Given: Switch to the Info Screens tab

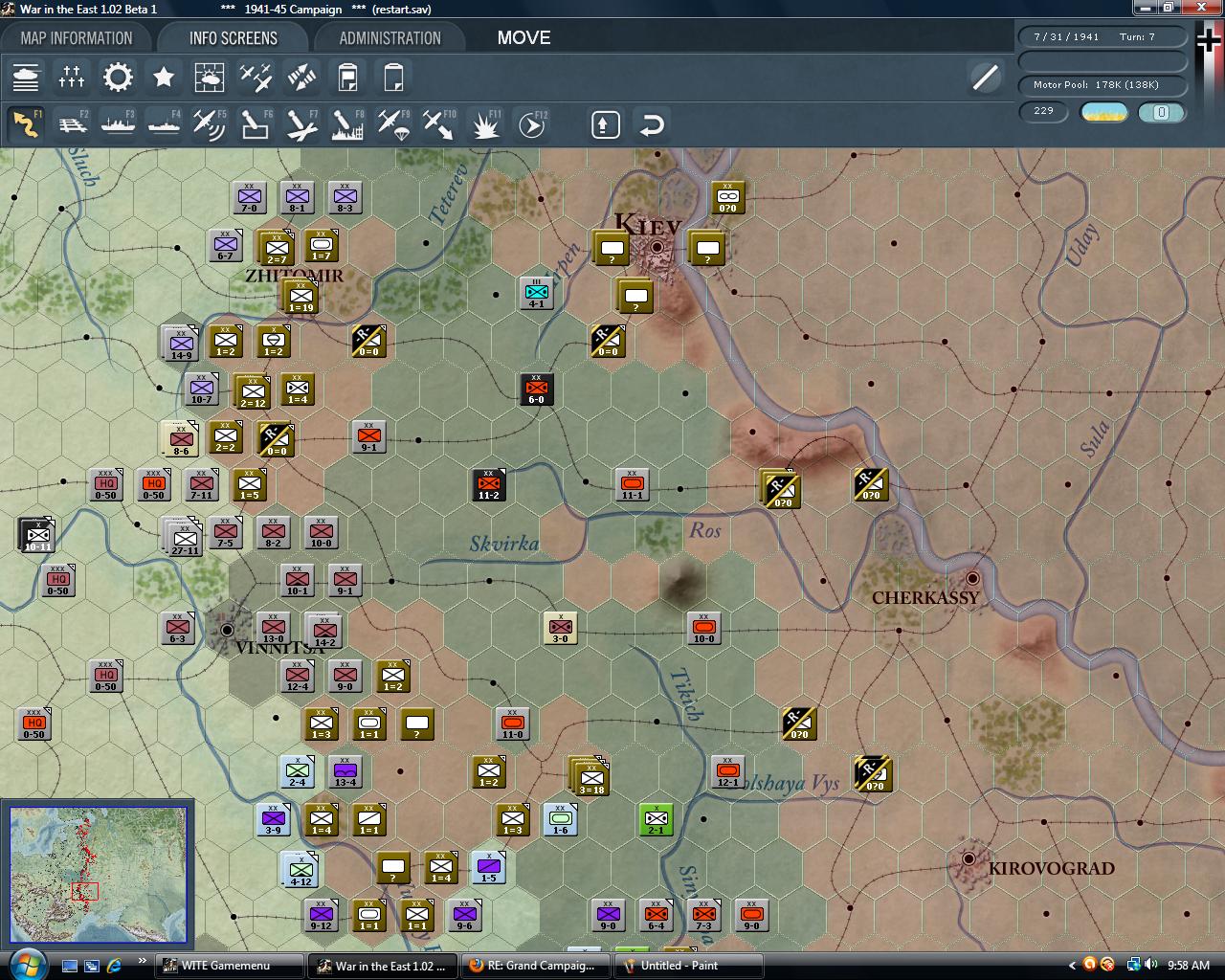Looking at the screenshot, I should pyautogui.click(x=234, y=38).
